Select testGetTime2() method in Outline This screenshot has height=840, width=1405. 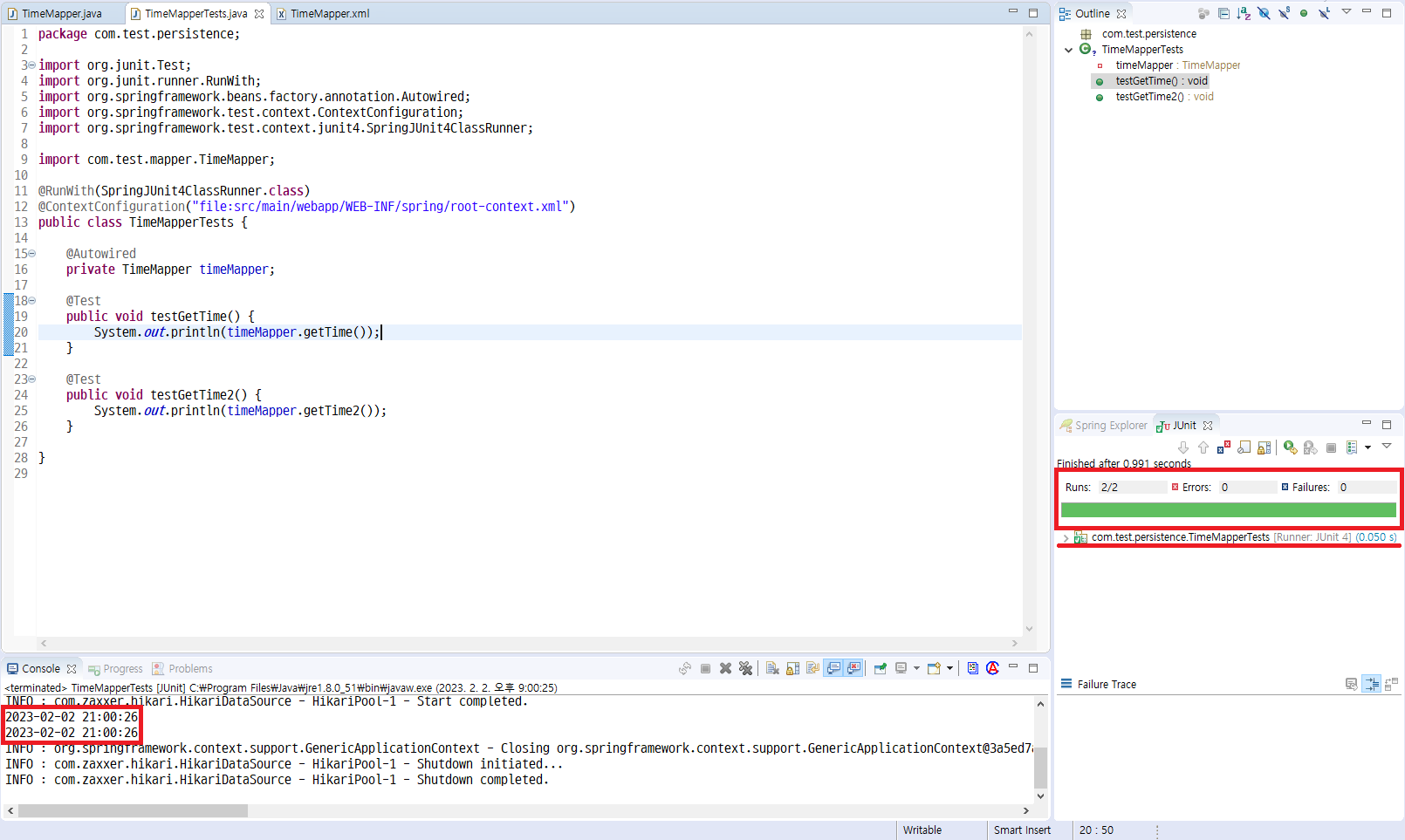1154,97
